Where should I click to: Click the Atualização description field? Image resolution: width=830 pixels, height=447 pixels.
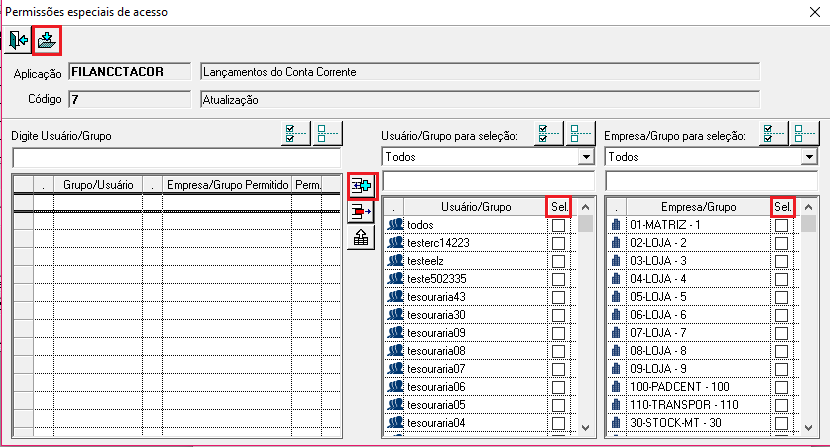(x=480, y=99)
